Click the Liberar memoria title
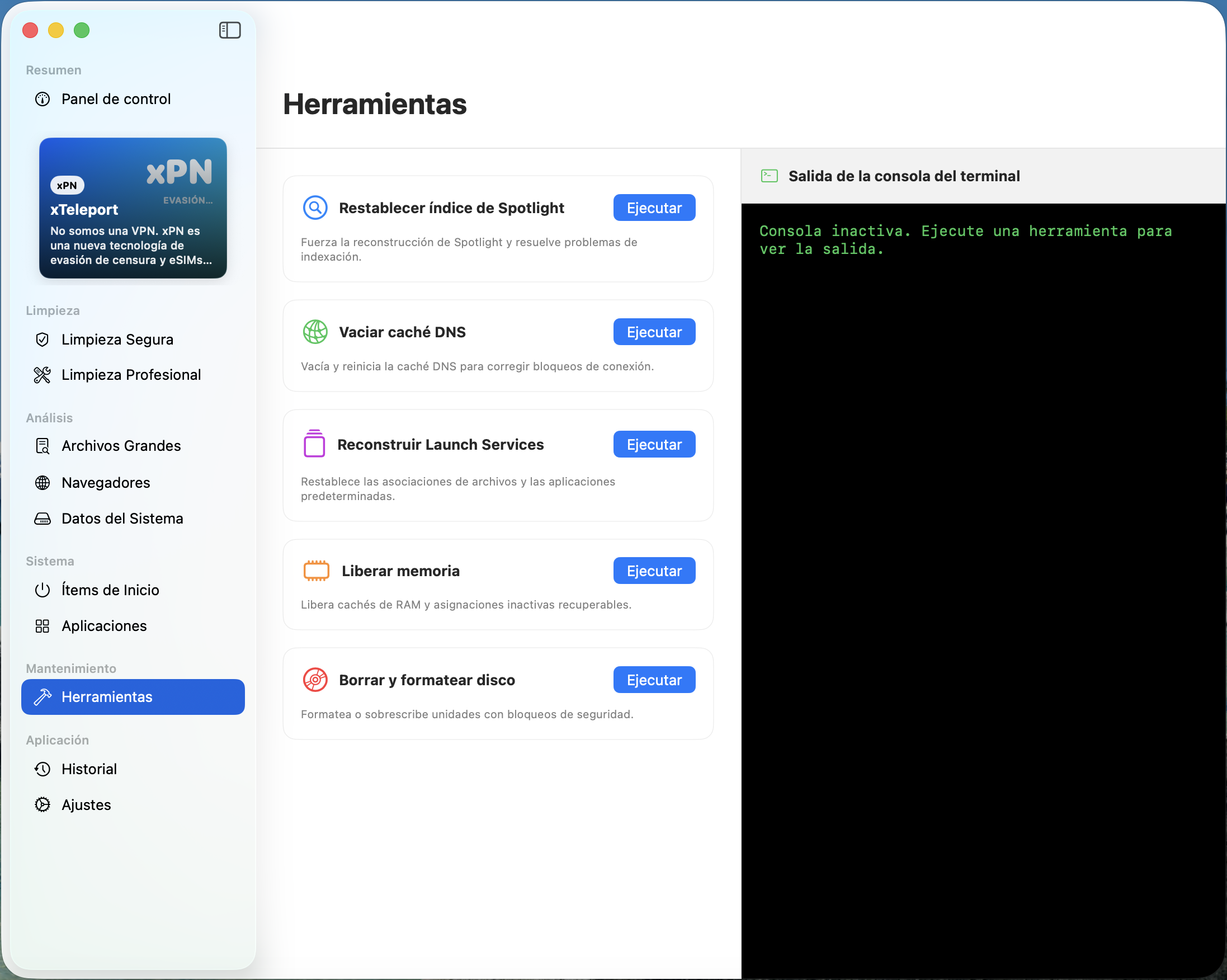1227x980 pixels. coord(400,571)
